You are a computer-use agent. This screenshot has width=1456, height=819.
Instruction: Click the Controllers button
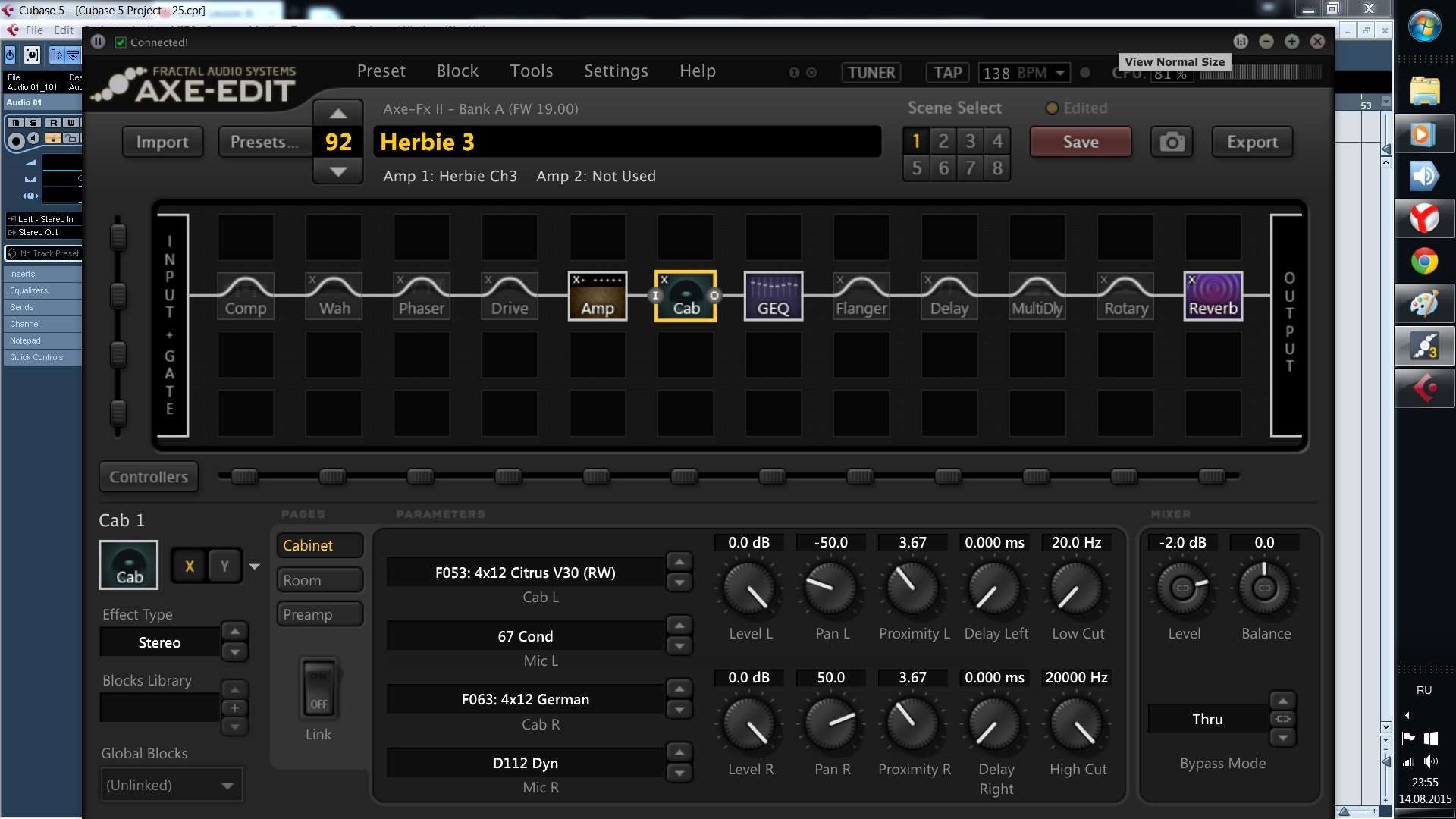[149, 477]
